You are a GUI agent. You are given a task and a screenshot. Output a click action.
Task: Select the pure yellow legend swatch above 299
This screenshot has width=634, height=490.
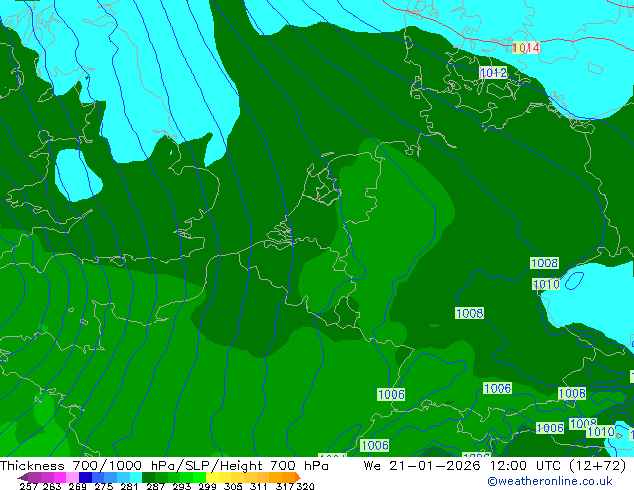[x=212, y=477]
